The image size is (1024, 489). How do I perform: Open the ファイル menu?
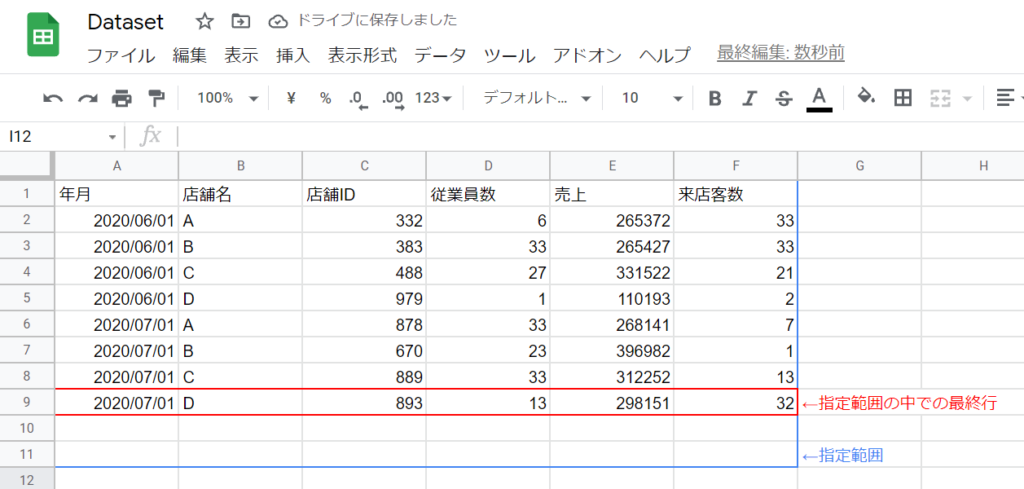tap(120, 55)
